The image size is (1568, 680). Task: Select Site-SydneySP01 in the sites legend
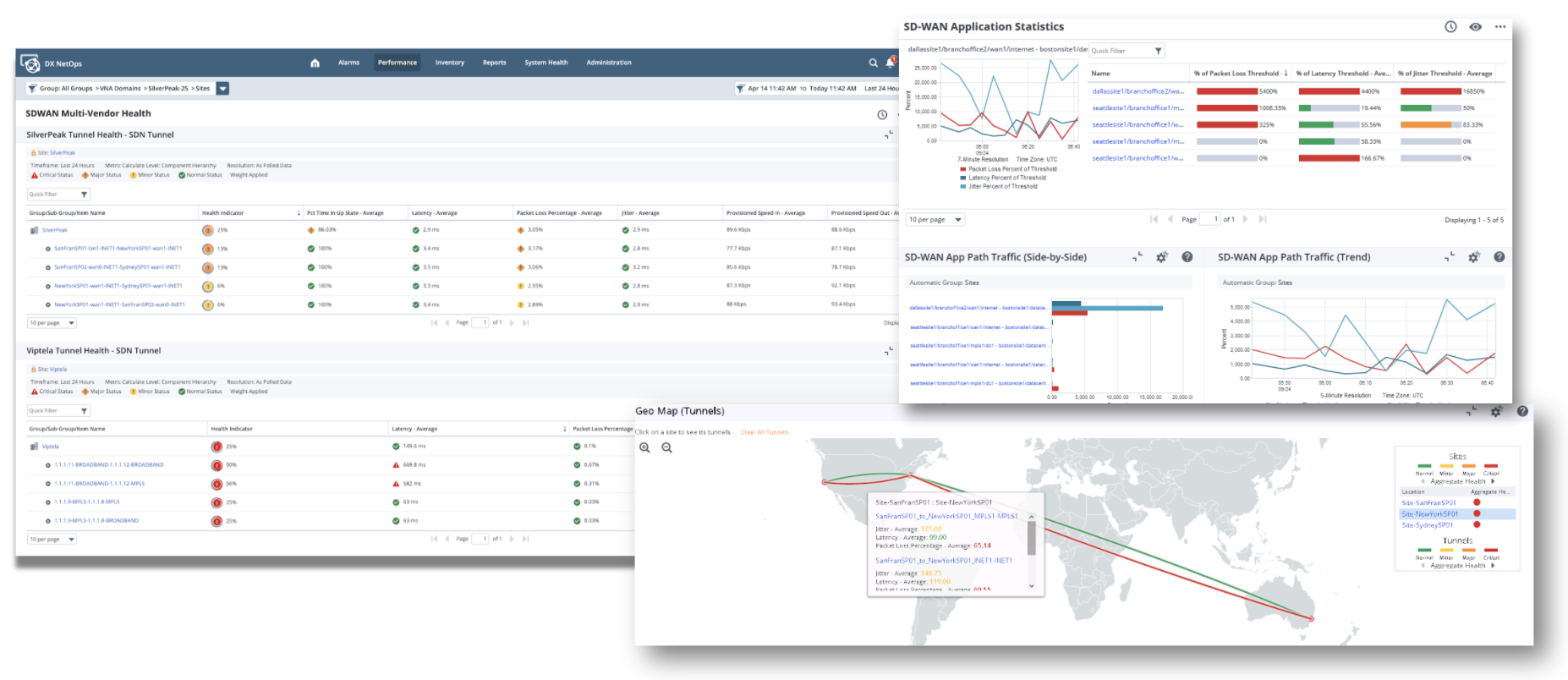tap(1428, 525)
